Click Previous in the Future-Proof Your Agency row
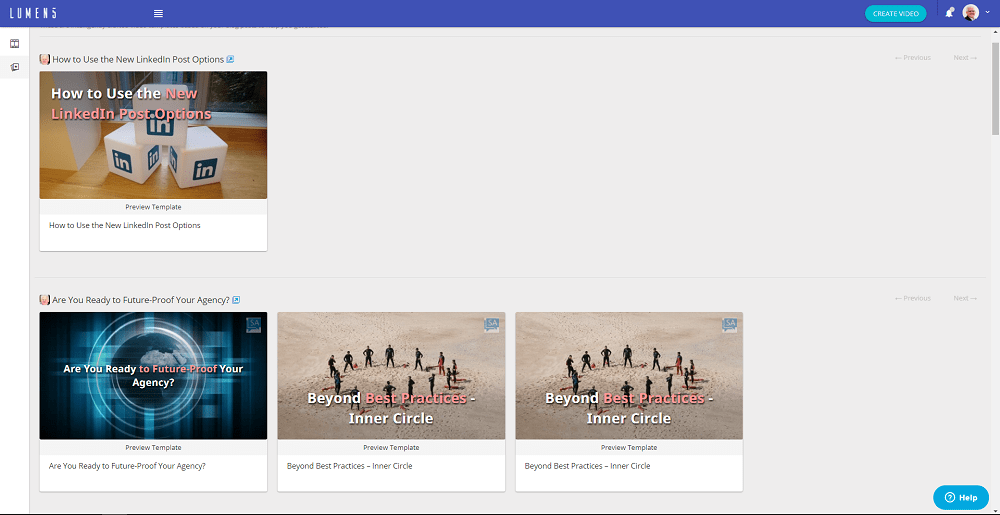1000x515 pixels. [913, 298]
